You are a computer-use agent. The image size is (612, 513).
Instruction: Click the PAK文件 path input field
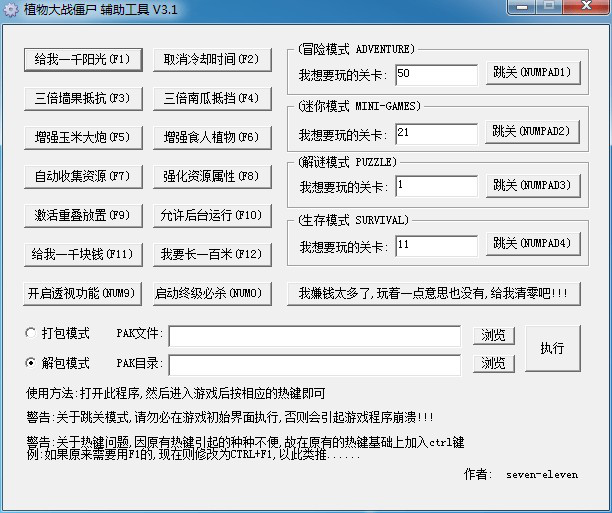315,336
